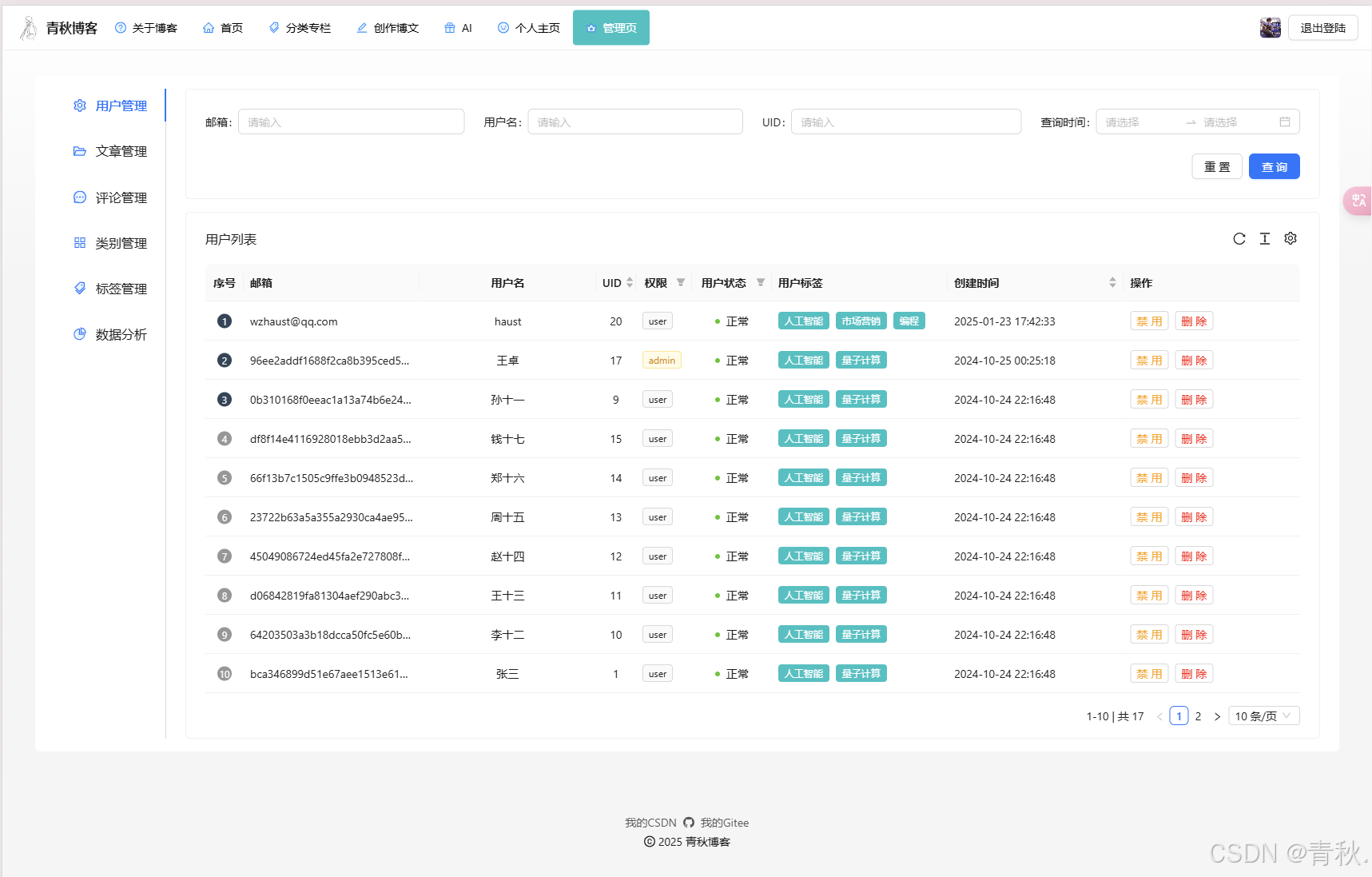This screenshot has width=1372, height=877.
Task: Sort the table by 创建时间 column
Action: click(1112, 283)
